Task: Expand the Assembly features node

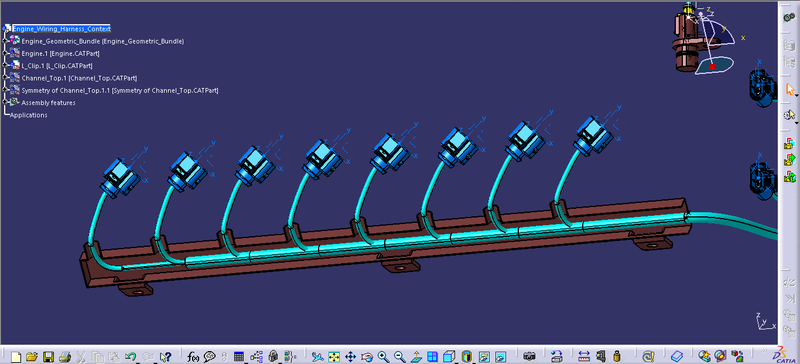Action: pos(5,103)
